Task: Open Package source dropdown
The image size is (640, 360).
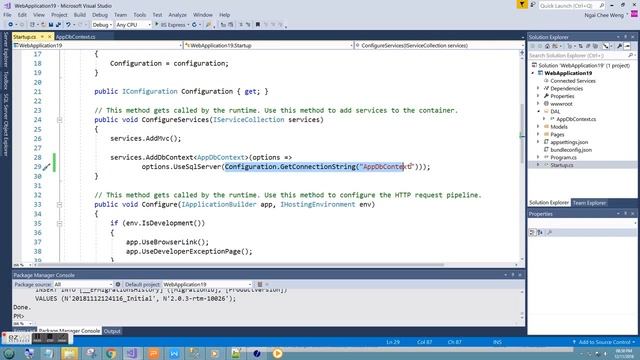Action: pyautogui.click(x=83, y=284)
